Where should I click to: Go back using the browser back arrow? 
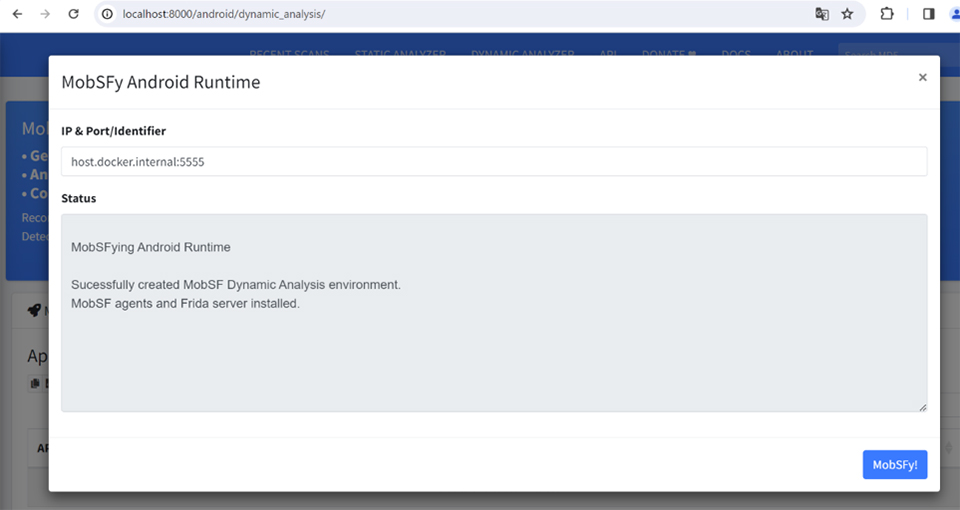(17, 14)
